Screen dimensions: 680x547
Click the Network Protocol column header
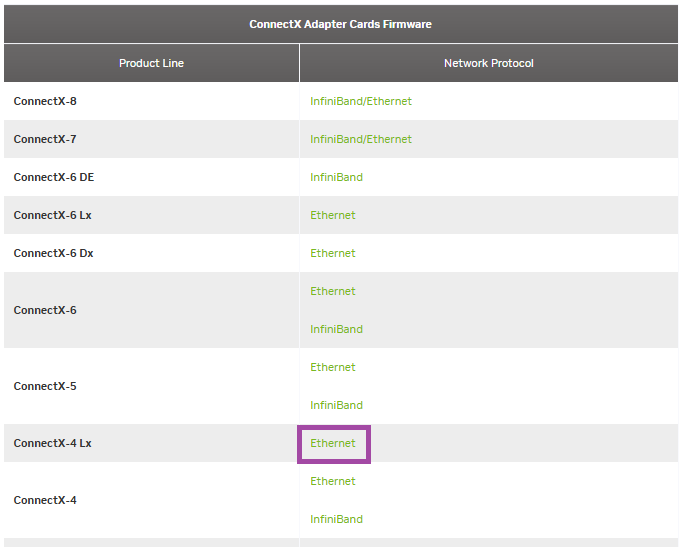[488, 63]
